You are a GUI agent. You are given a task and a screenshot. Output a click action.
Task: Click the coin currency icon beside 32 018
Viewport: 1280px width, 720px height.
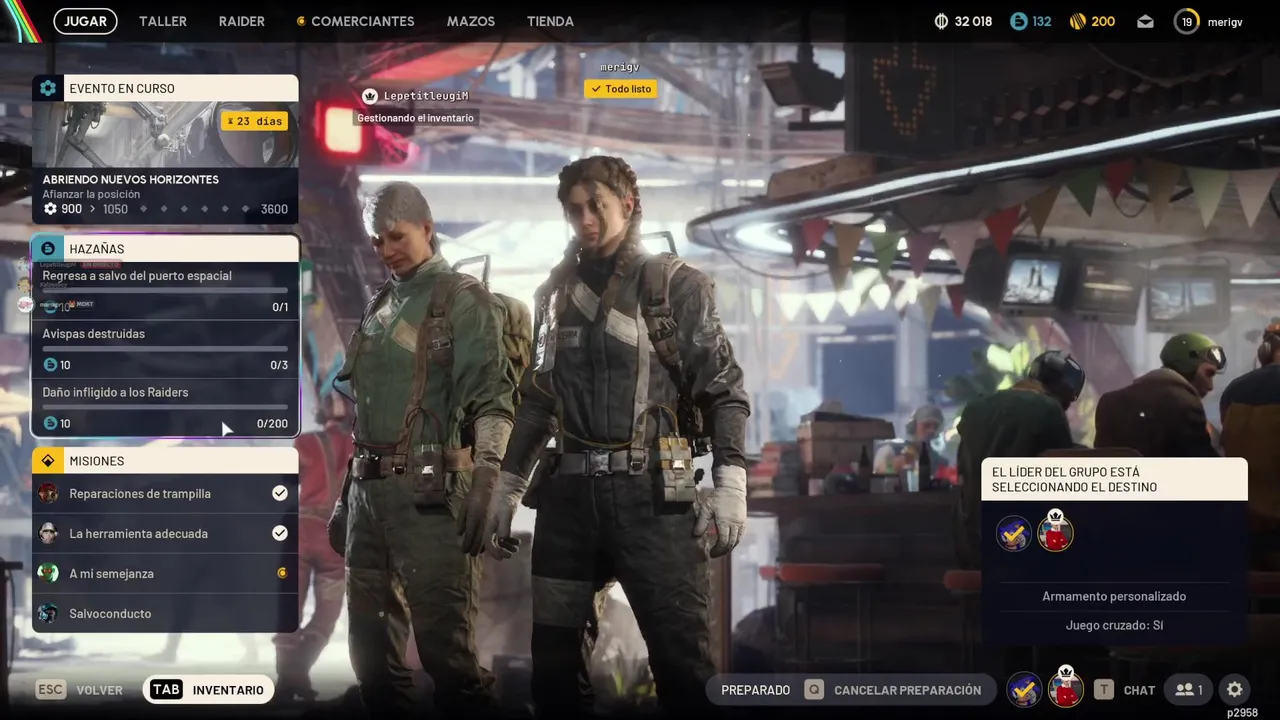(x=941, y=21)
